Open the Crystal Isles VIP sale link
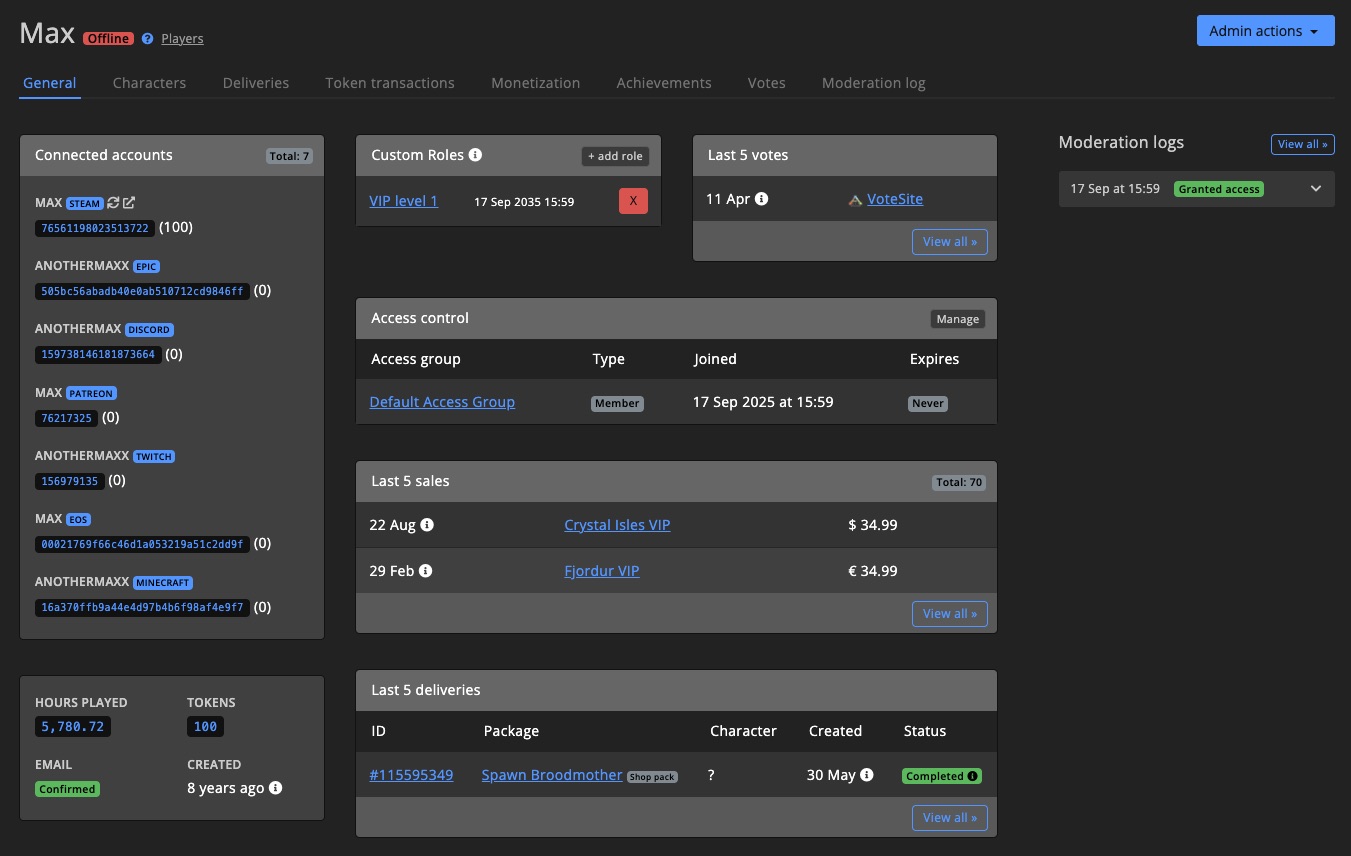 [617, 524]
